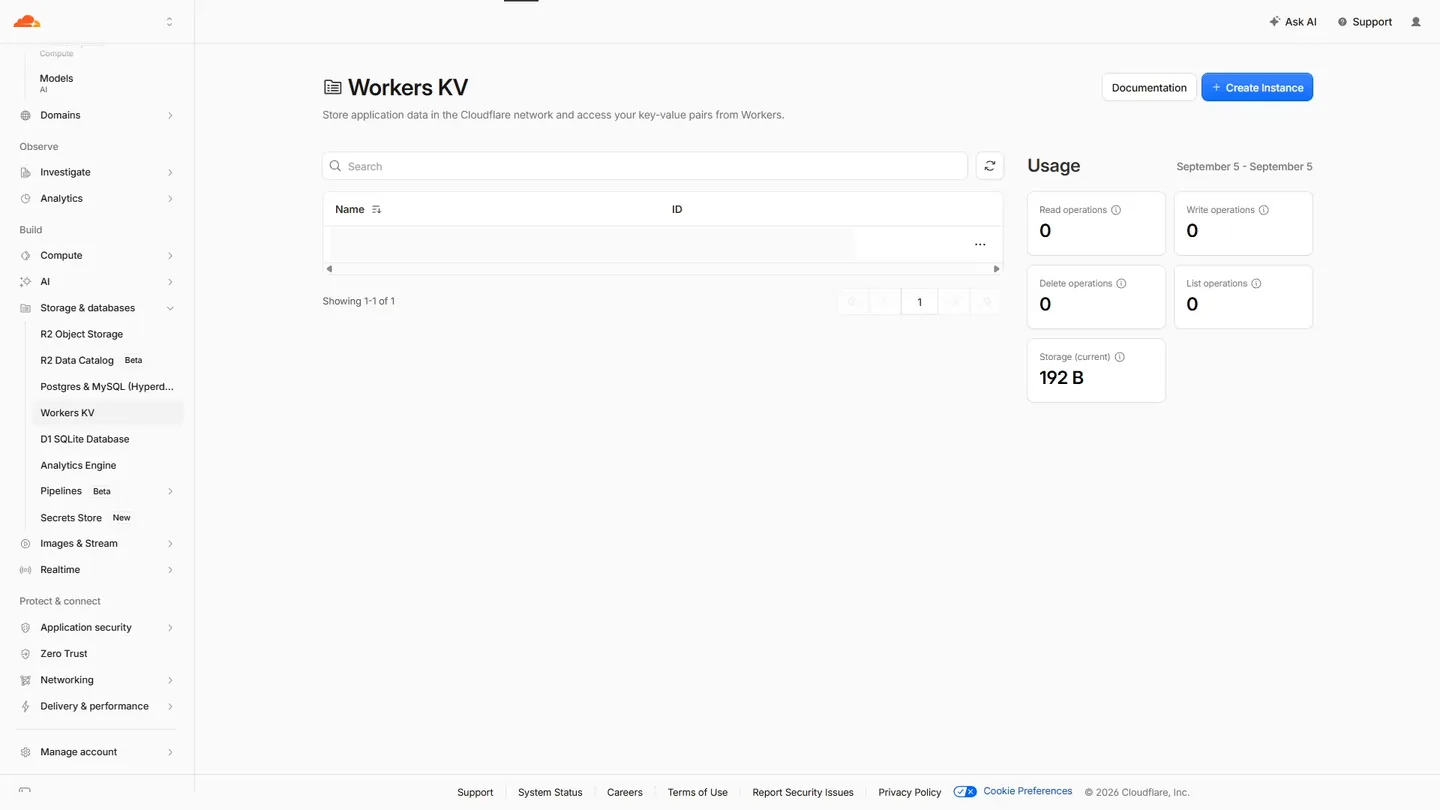Open D1 SQLite Database
Viewport: 1440px width, 810px height.
pyautogui.click(x=85, y=439)
